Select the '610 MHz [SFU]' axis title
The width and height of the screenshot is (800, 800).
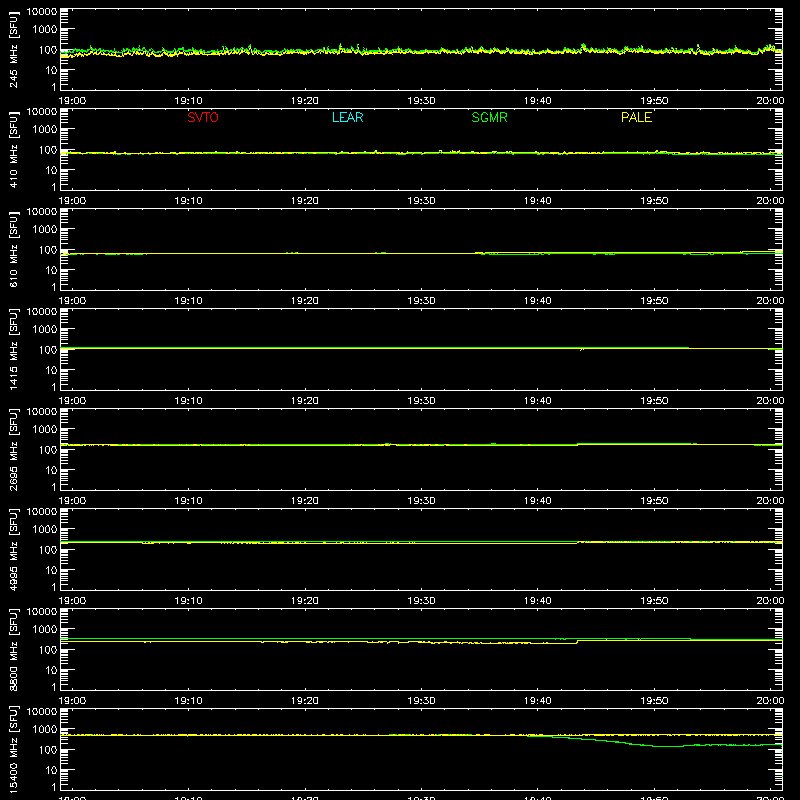(14, 249)
